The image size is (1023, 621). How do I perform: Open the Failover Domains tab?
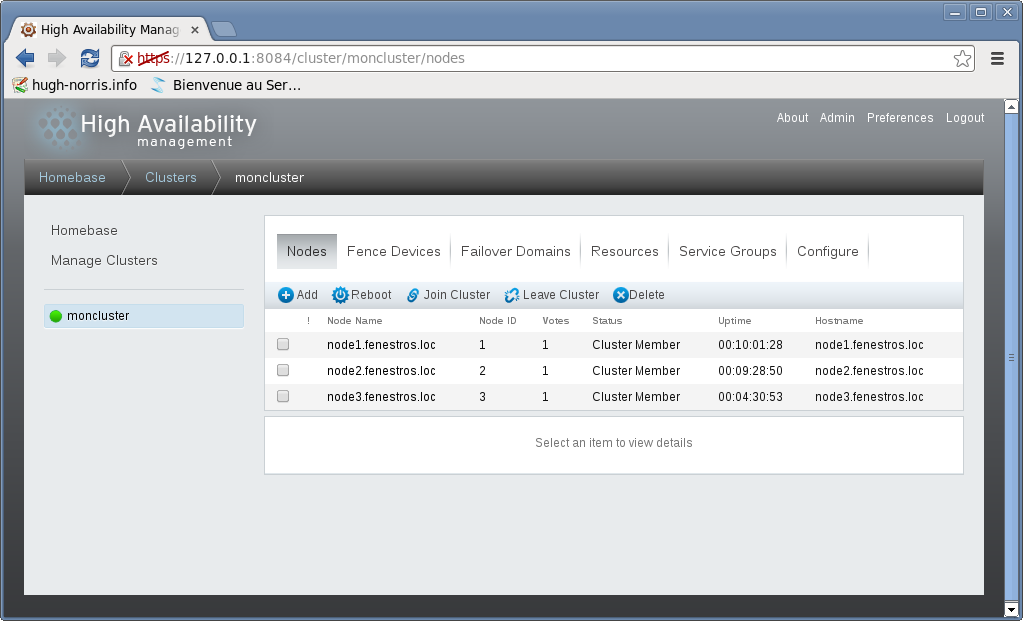(x=515, y=251)
